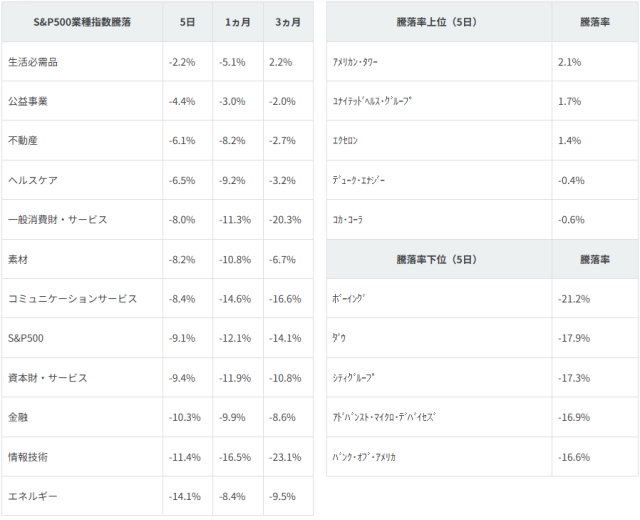Select the 一般消費財・サービス row label
640x520 pixels.
point(56,220)
